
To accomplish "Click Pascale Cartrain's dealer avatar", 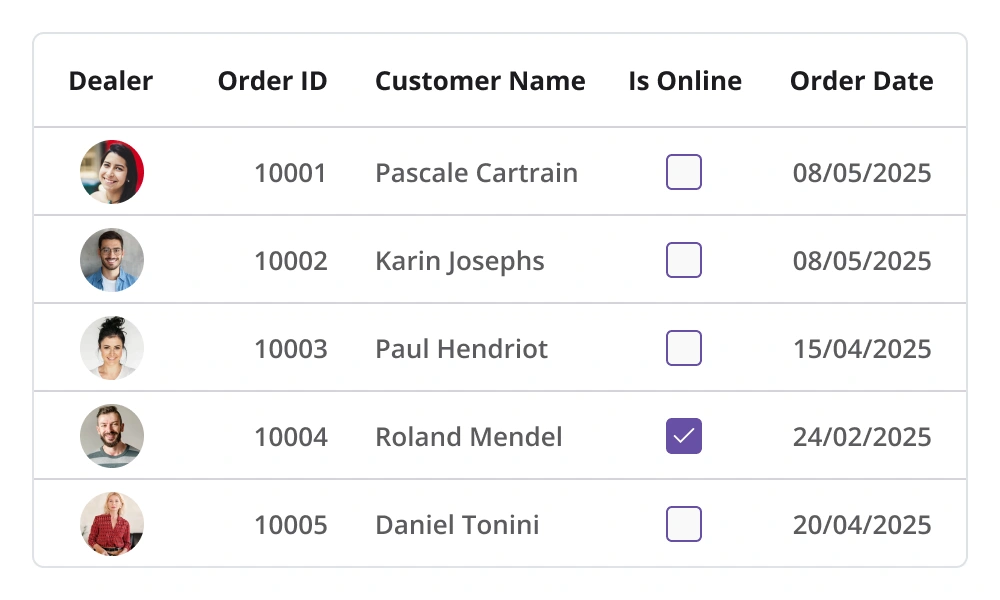I will 112,172.
